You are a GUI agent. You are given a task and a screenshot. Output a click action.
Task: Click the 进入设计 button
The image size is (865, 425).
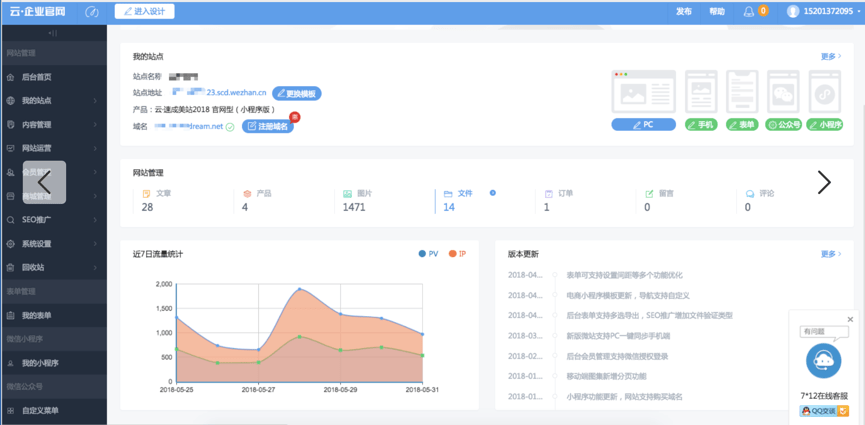click(145, 12)
